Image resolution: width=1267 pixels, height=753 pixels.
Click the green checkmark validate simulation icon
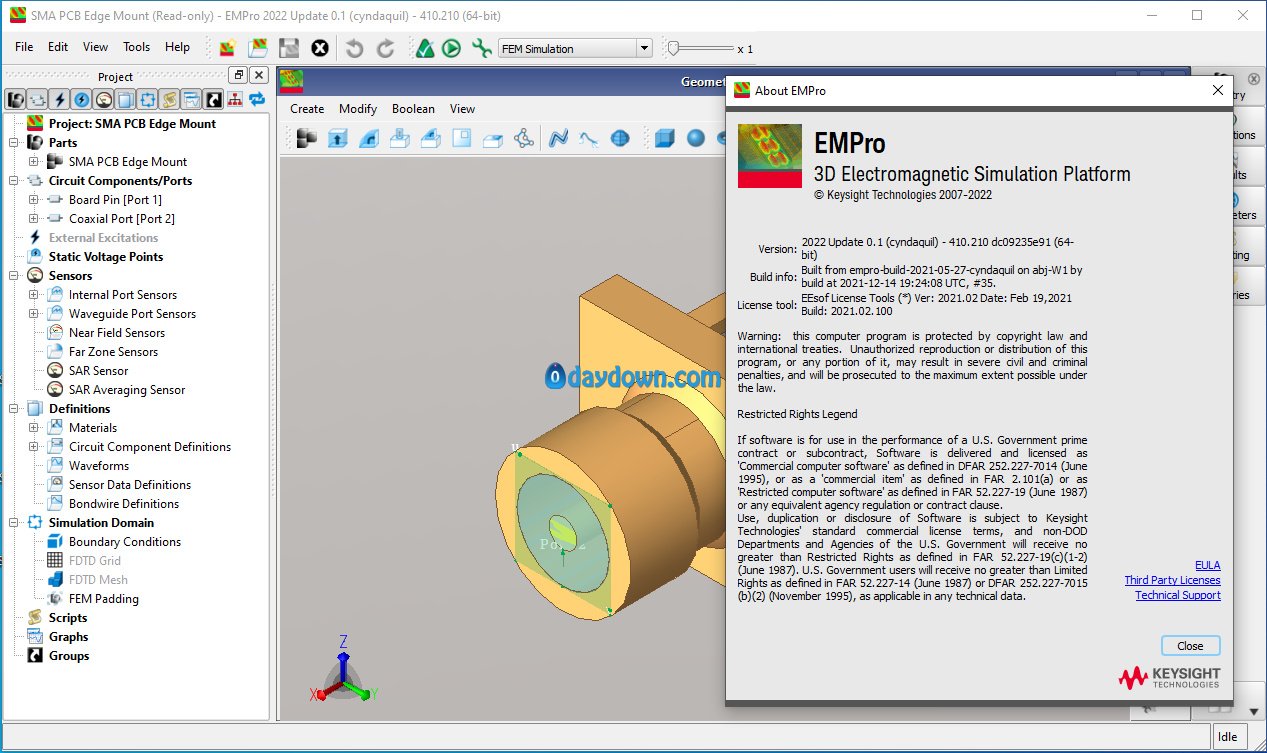pos(424,48)
